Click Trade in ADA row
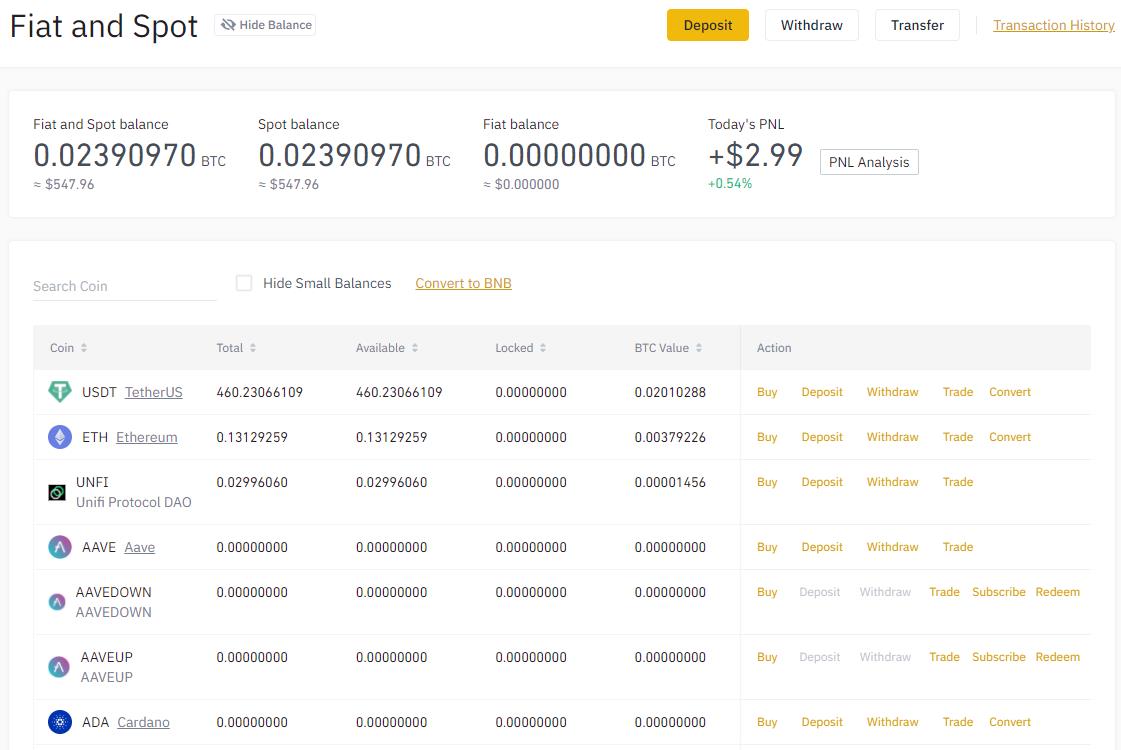 (x=957, y=722)
